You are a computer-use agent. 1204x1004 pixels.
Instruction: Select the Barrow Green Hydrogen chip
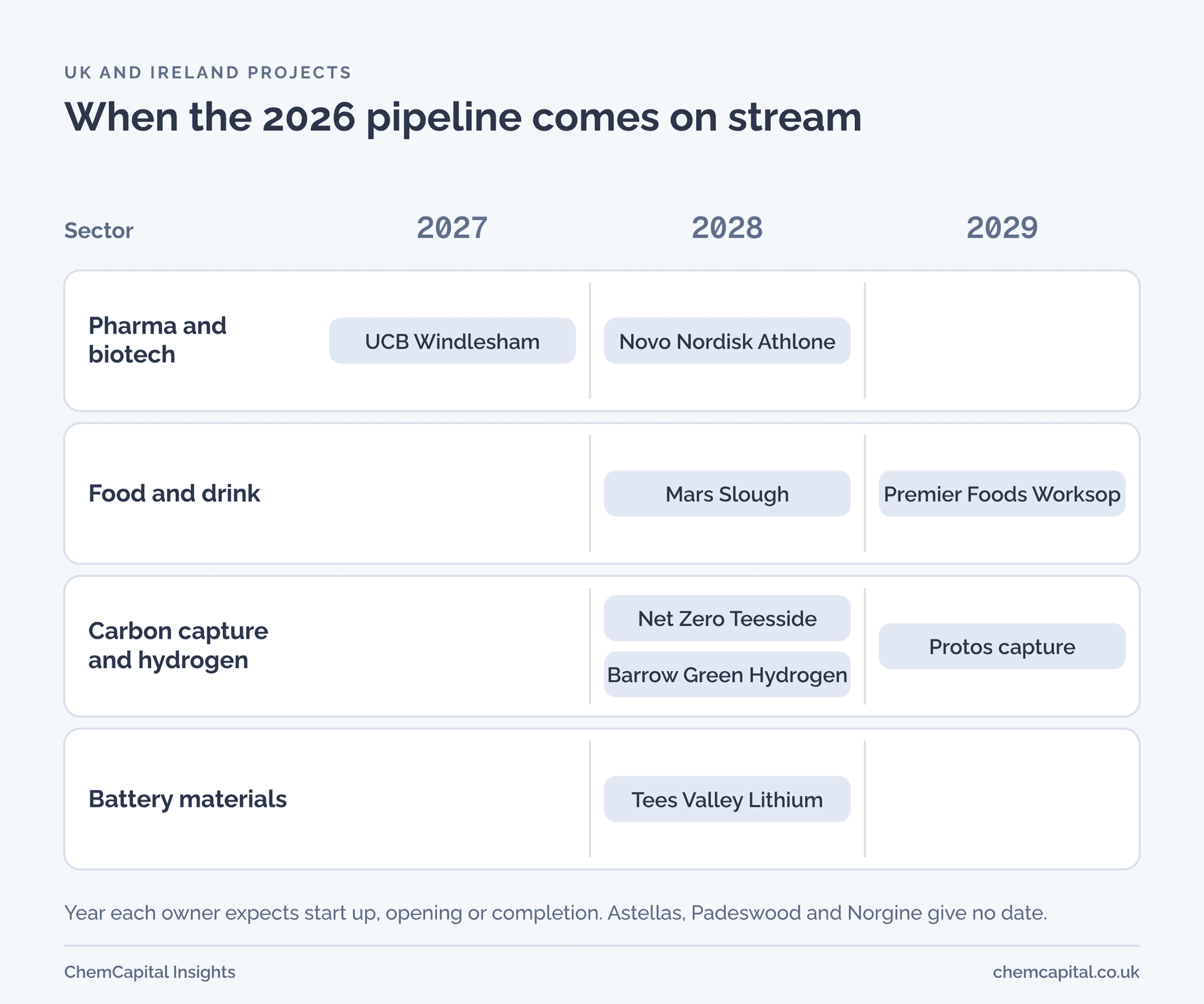[727, 675]
